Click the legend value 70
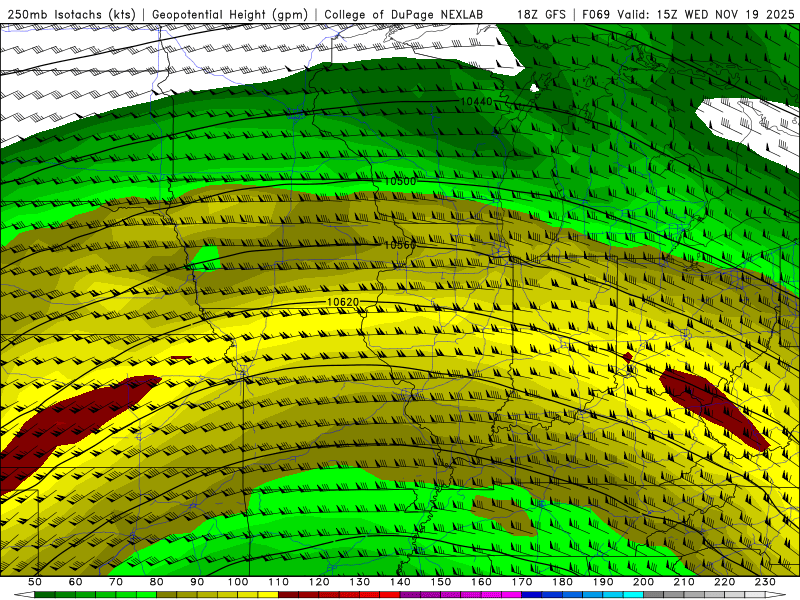 (116, 582)
